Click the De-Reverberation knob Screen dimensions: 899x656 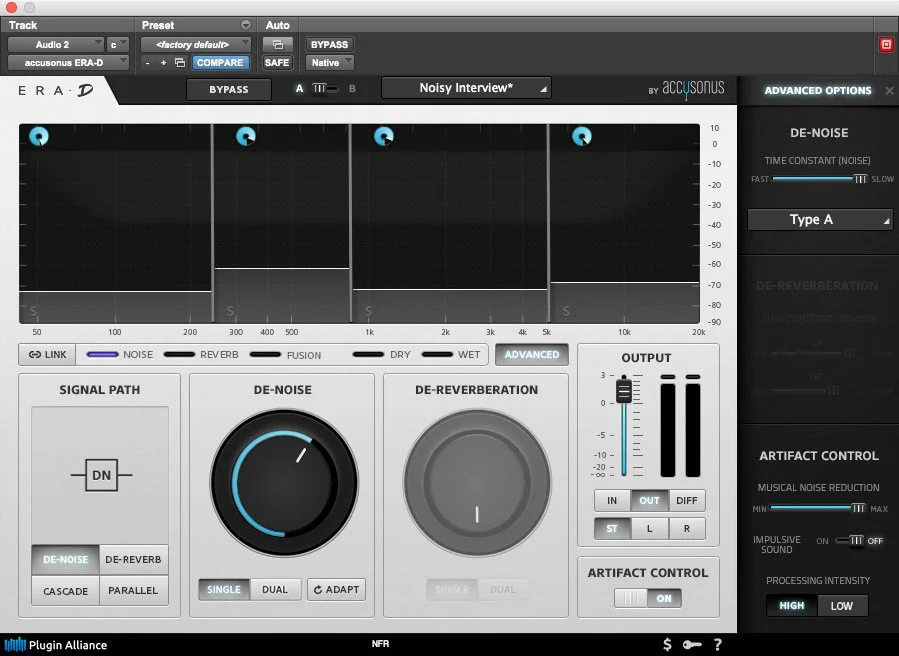477,482
